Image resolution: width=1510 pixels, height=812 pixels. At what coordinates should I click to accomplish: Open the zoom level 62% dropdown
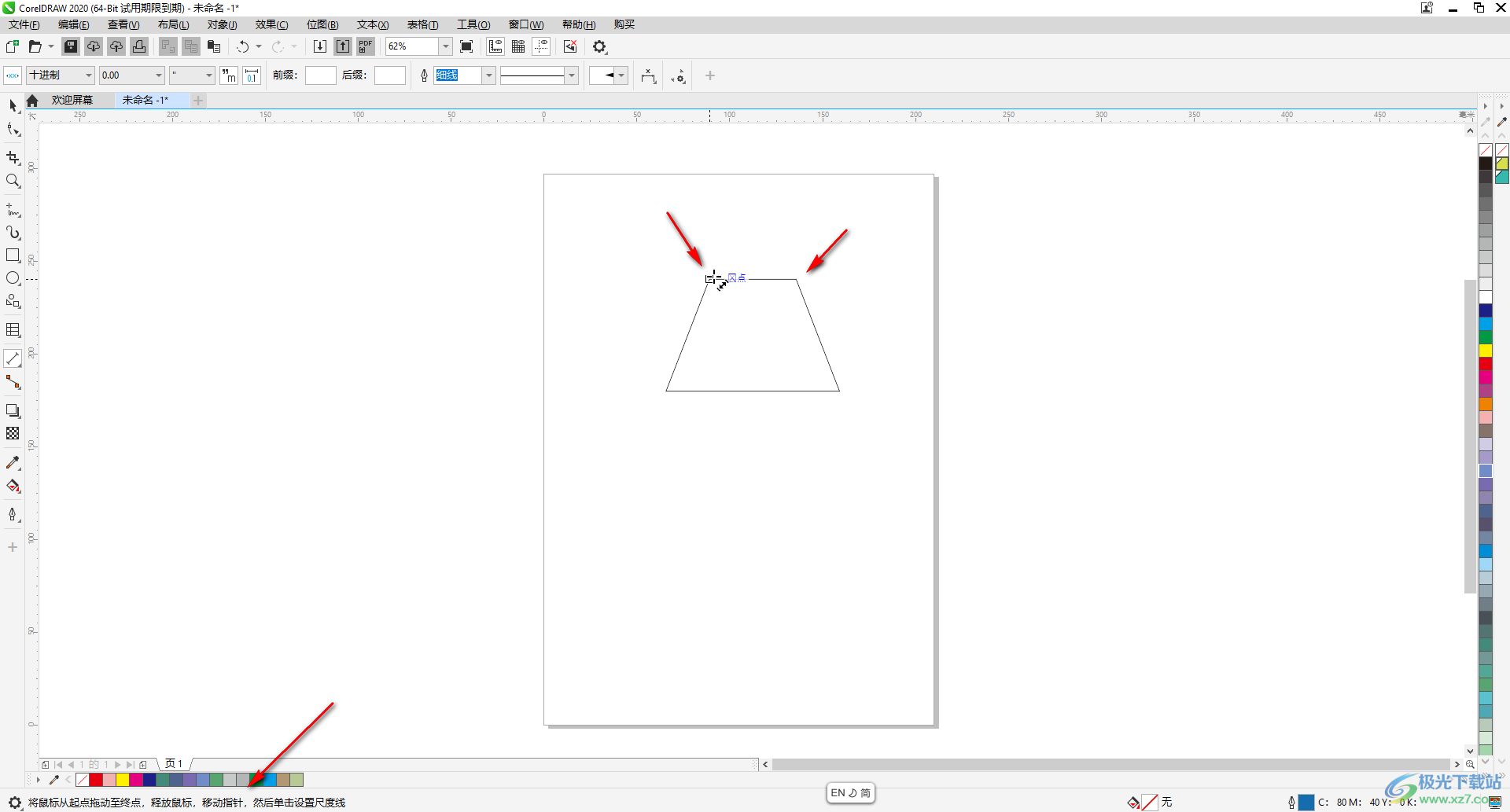pos(446,46)
